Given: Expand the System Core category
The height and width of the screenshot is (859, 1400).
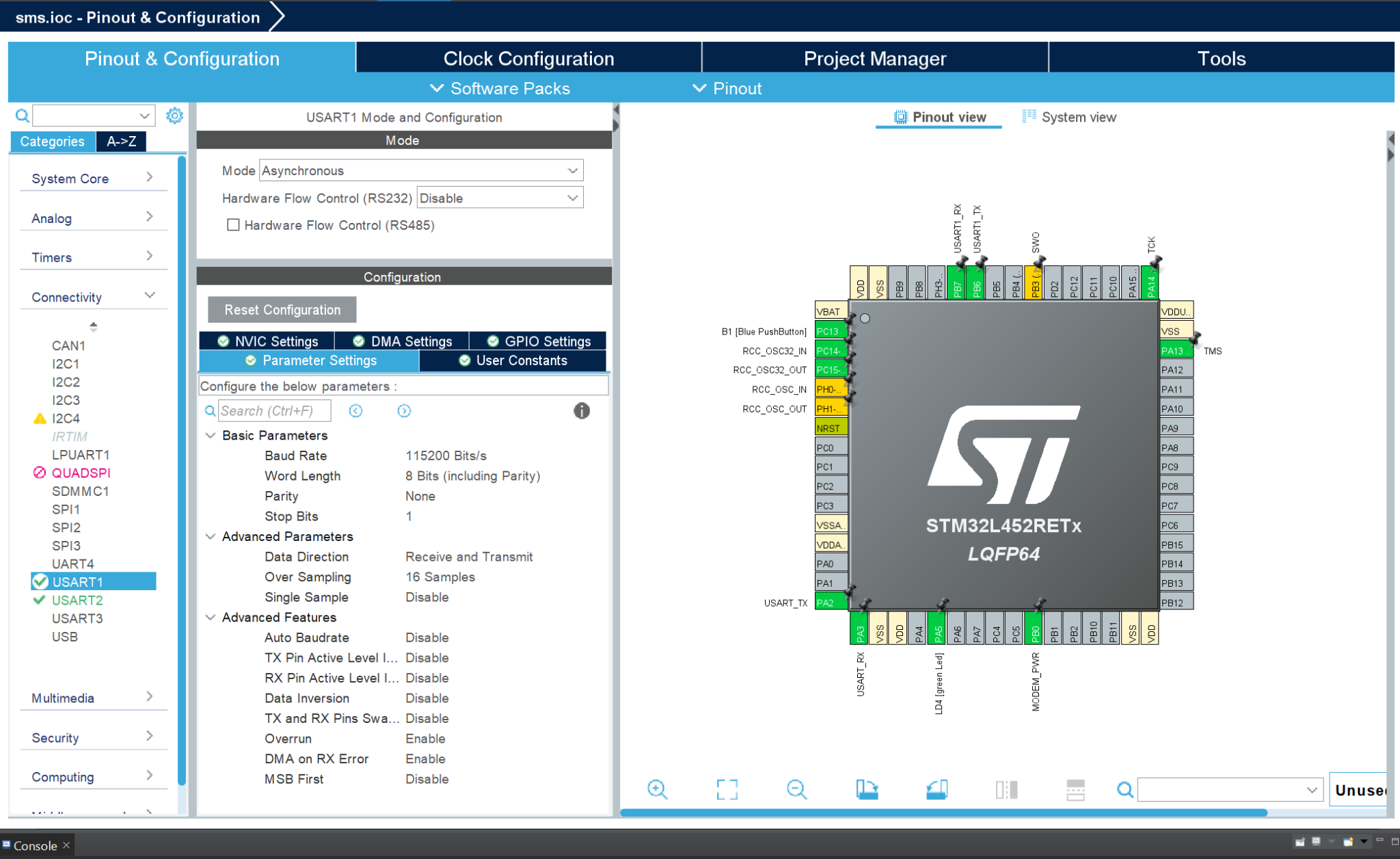Looking at the screenshot, I should click(x=94, y=179).
